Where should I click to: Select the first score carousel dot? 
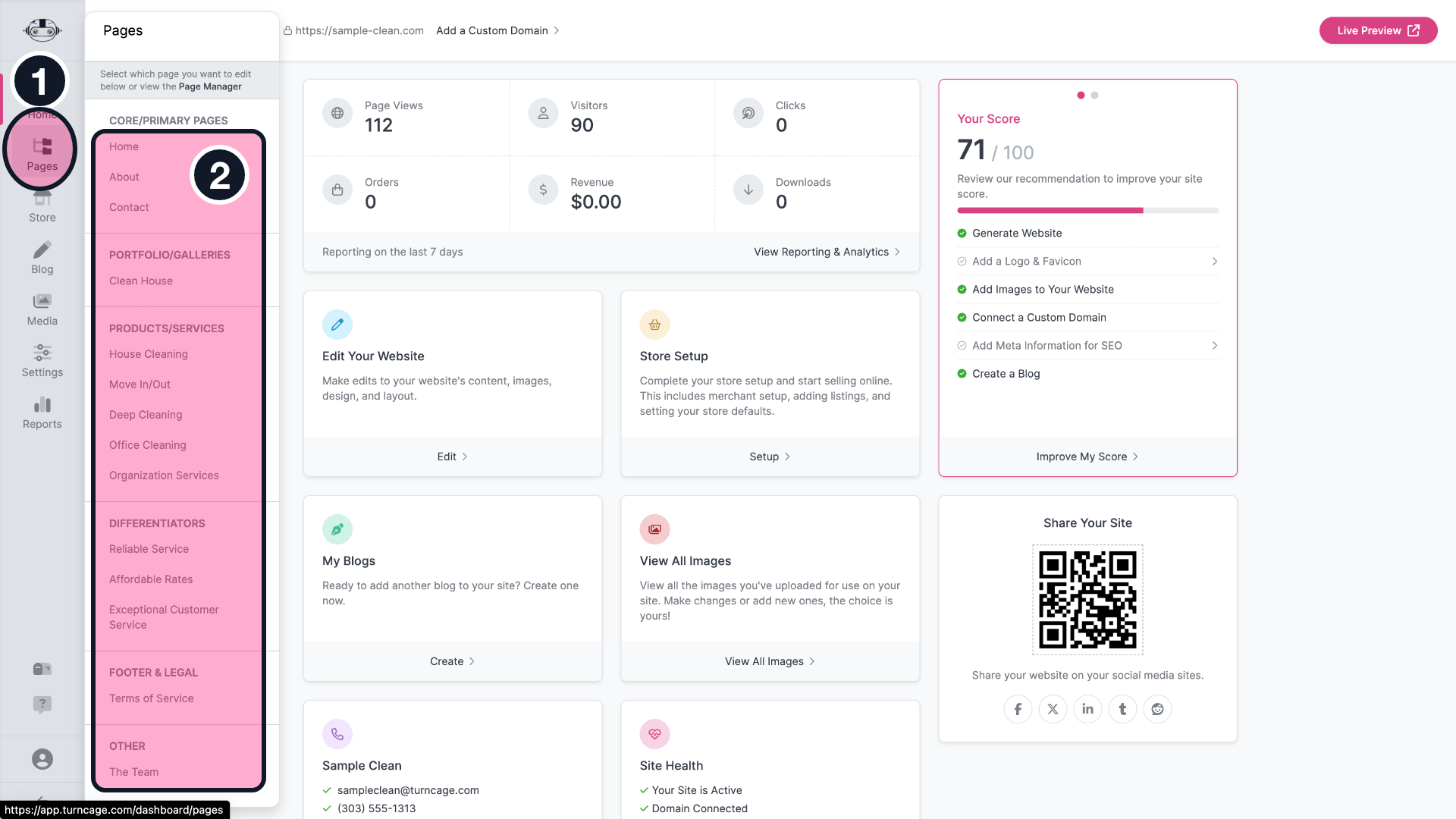[1081, 96]
